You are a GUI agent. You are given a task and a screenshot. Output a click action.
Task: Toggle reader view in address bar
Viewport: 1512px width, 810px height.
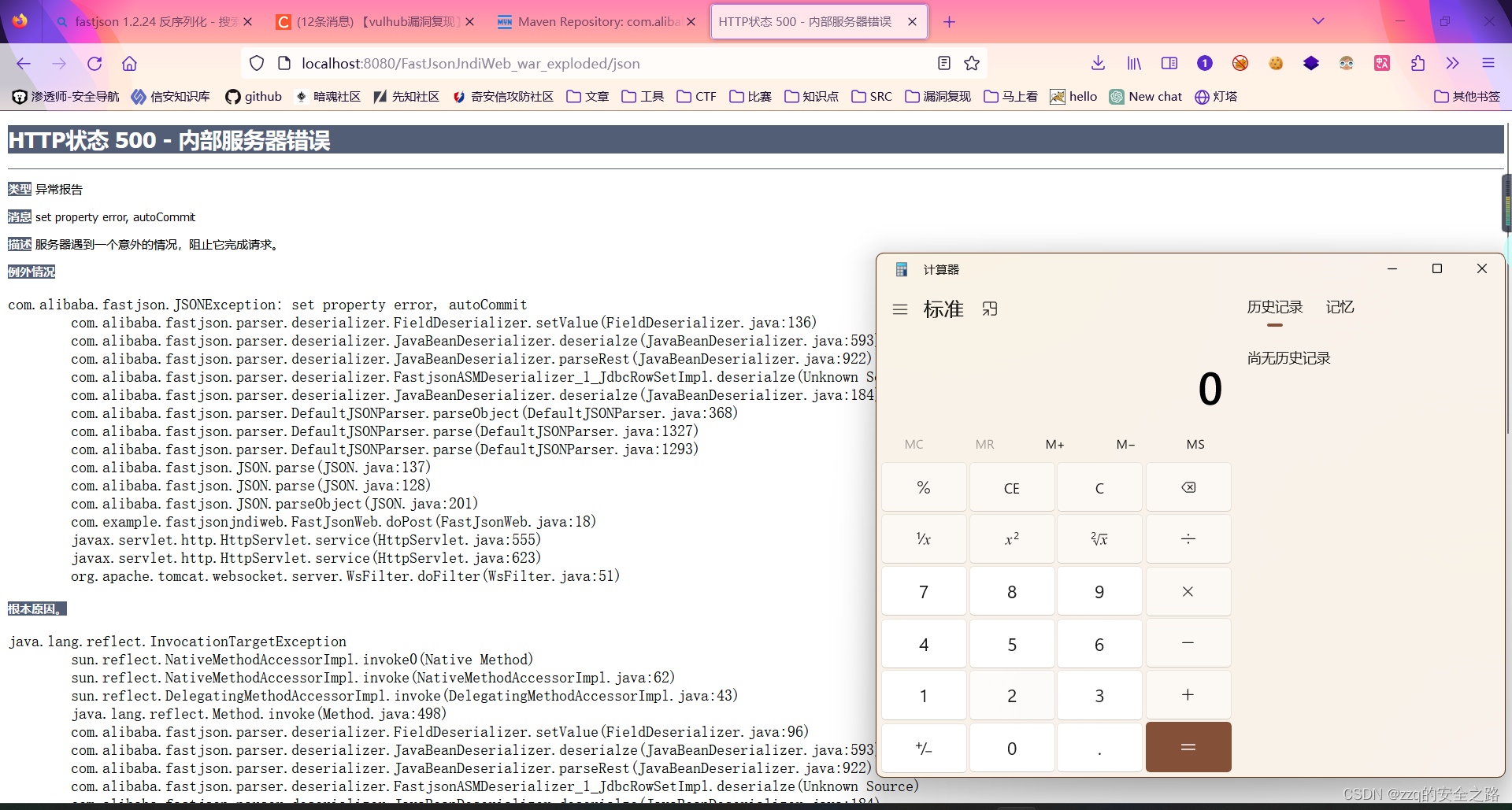944,64
